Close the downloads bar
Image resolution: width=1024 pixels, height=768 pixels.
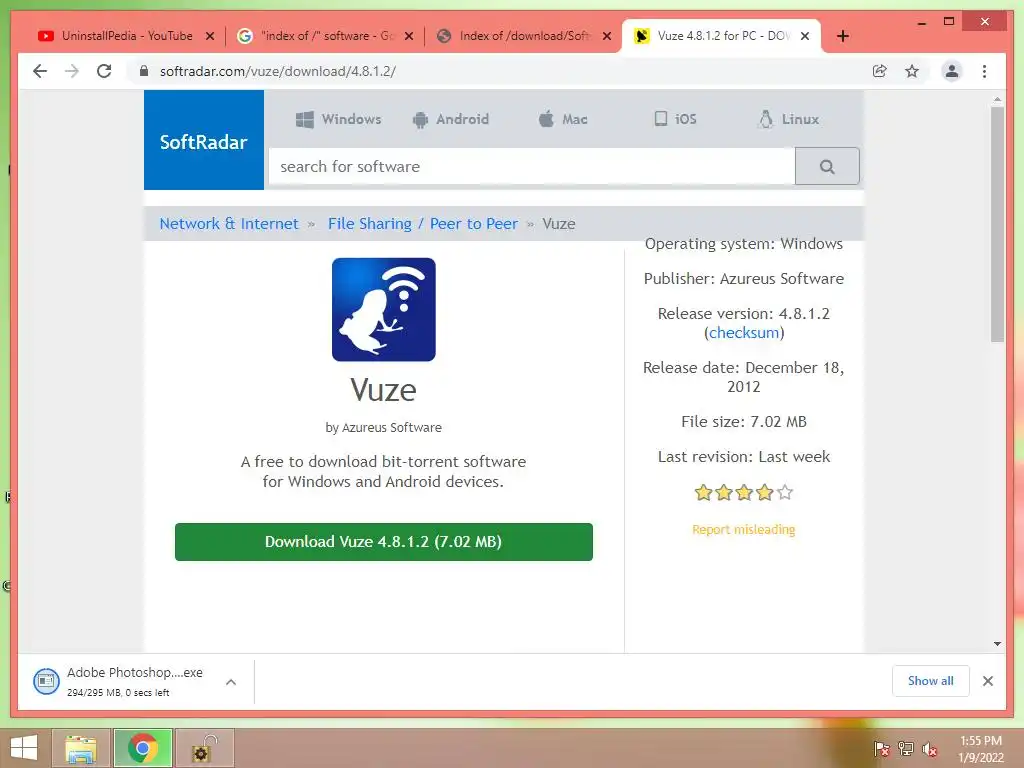coord(987,681)
